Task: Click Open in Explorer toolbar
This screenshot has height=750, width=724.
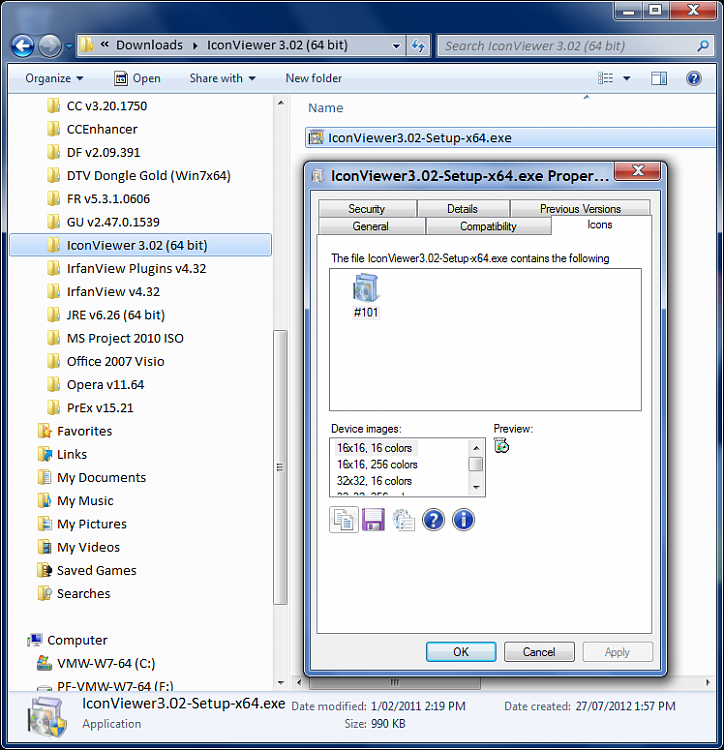Action: pos(137,78)
